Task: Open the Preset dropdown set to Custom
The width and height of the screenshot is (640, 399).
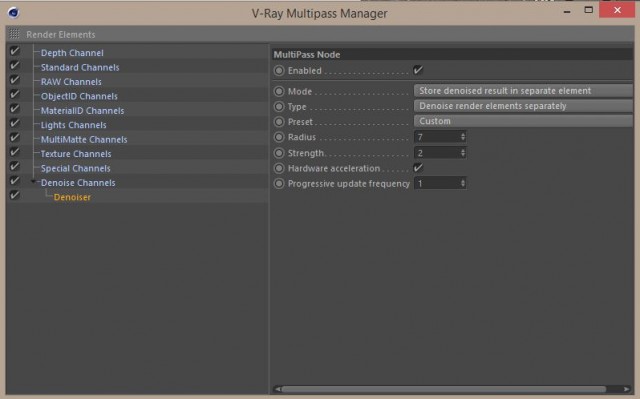Action: 523,121
